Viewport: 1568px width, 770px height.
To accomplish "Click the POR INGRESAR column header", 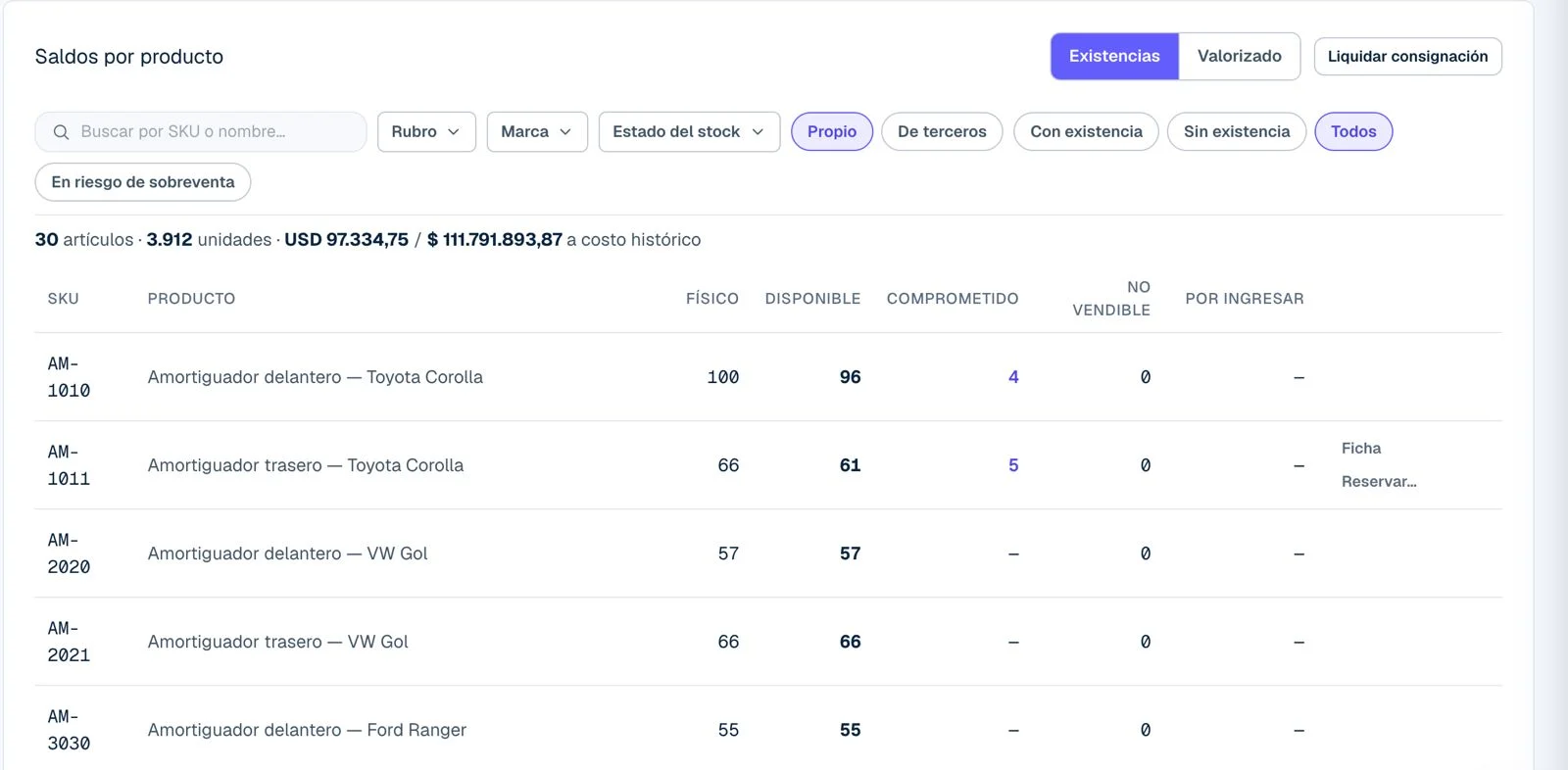I will [1245, 299].
